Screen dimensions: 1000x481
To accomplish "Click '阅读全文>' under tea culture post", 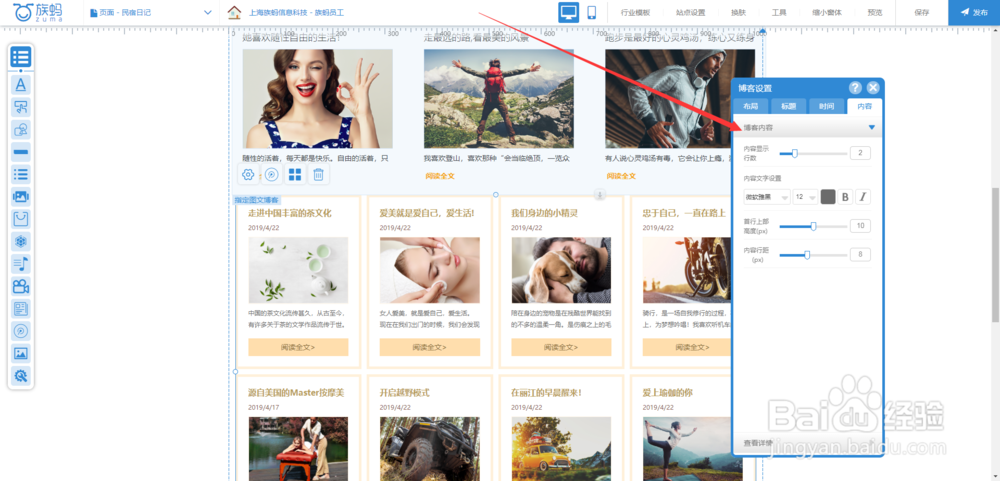I will 298,347.
